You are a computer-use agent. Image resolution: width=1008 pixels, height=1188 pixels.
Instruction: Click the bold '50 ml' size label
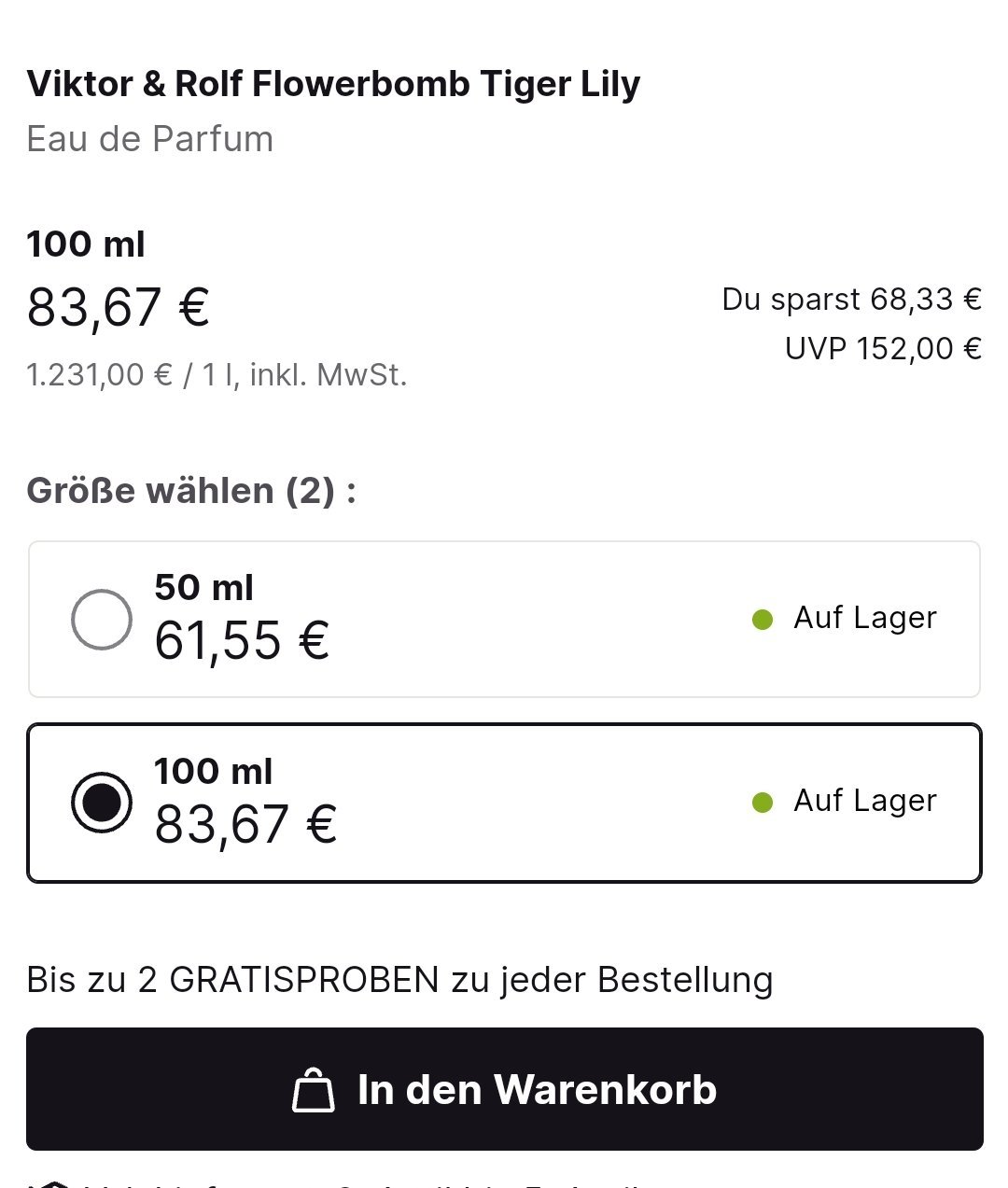click(x=203, y=588)
